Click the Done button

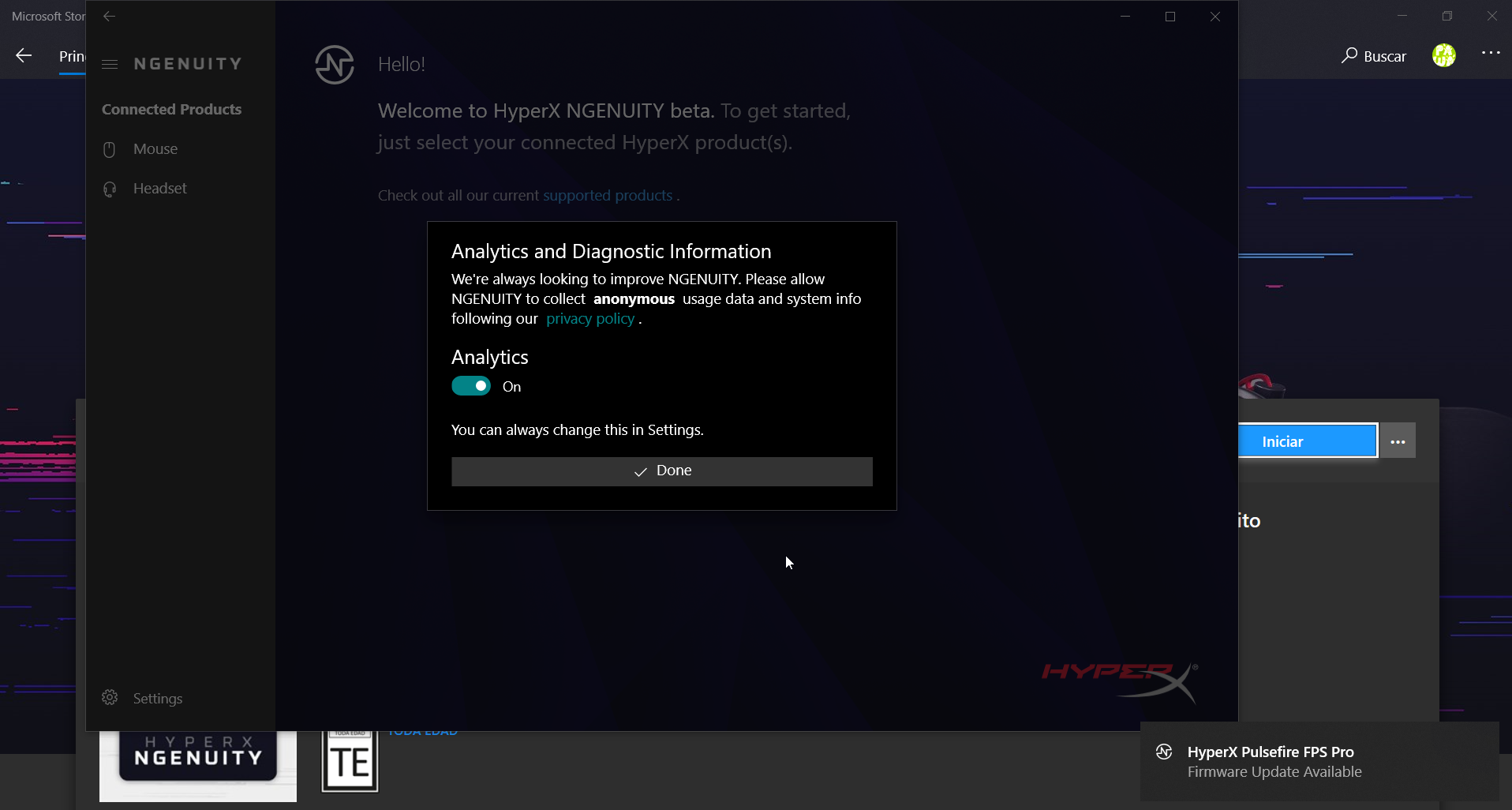[662, 471]
